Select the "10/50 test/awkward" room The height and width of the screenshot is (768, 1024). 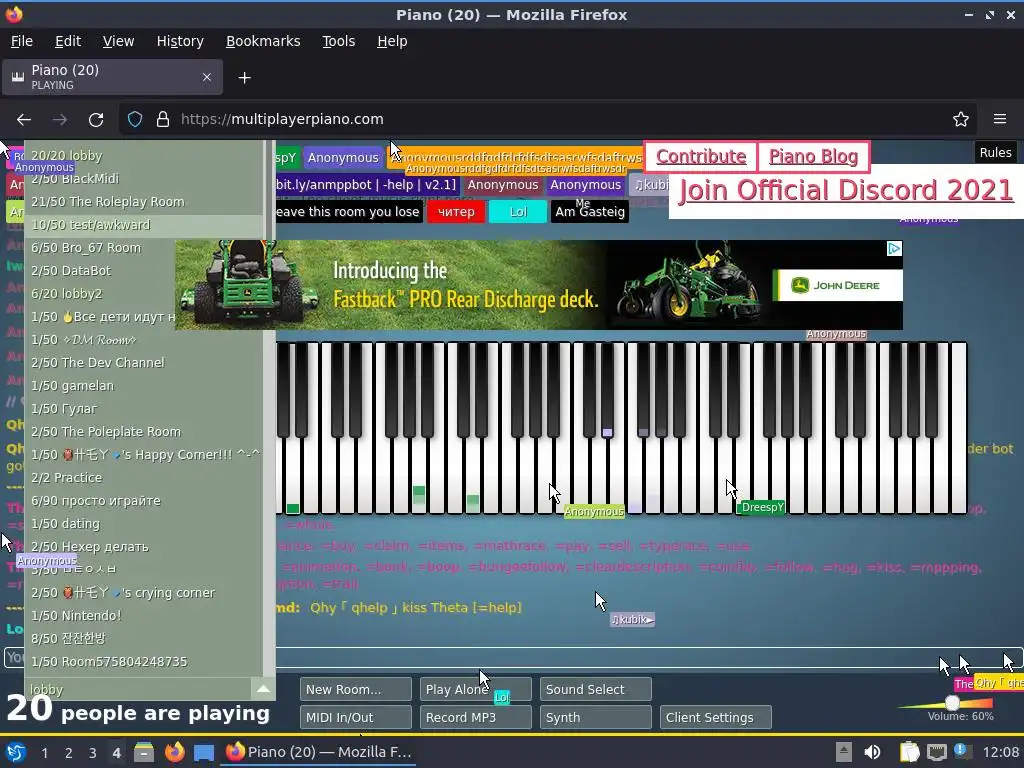(x=144, y=225)
